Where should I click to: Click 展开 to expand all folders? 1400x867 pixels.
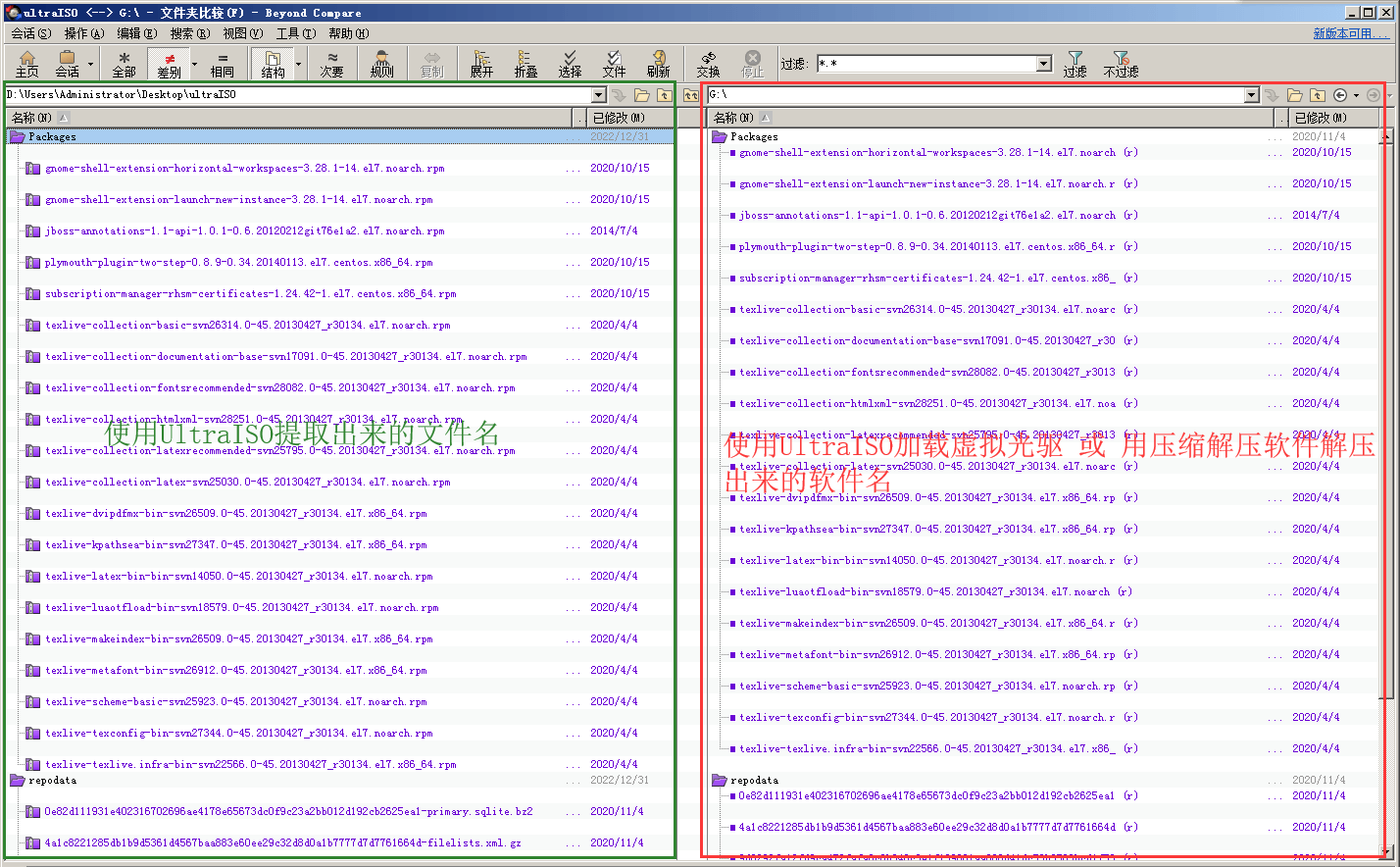(481, 64)
